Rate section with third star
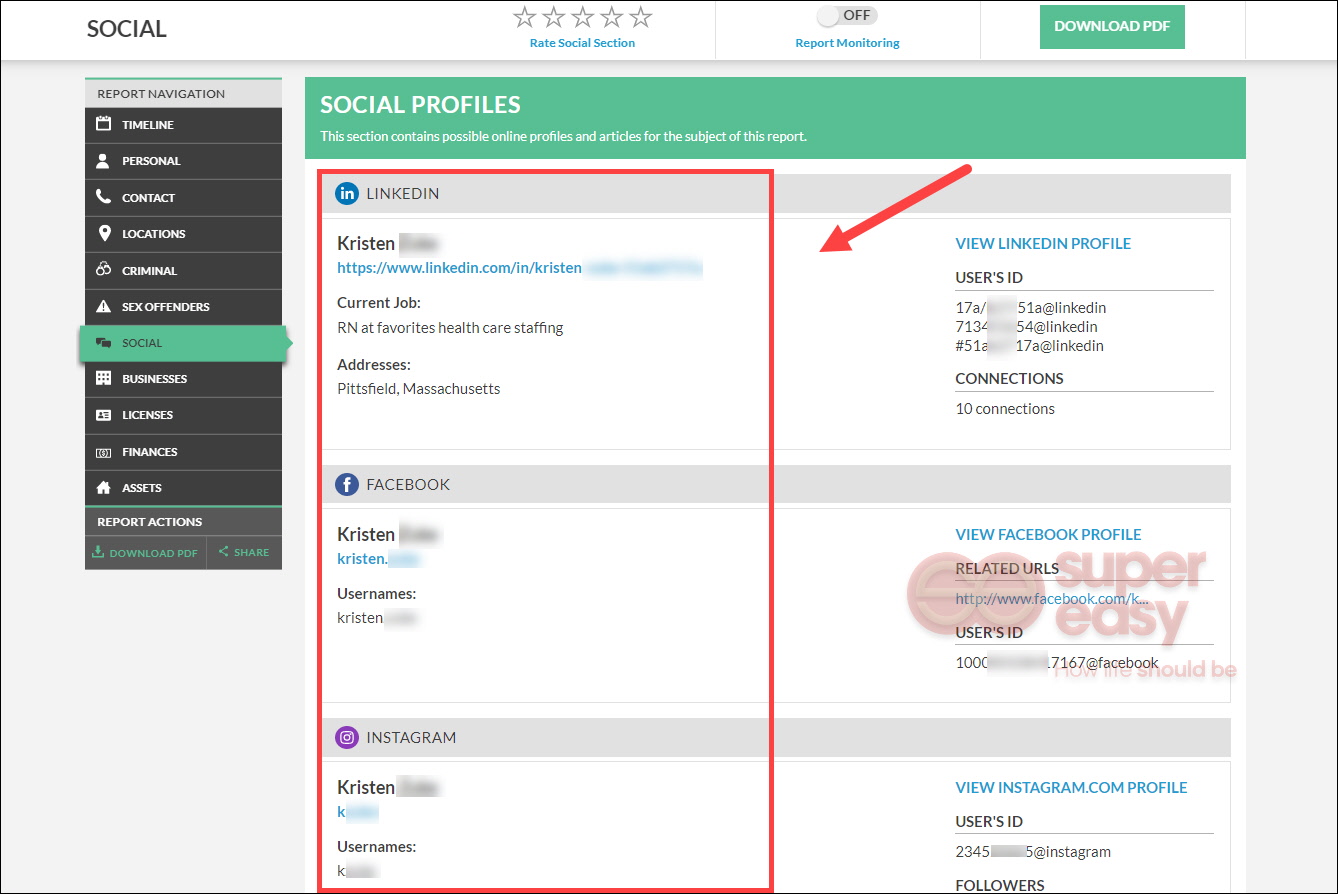The image size is (1338, 894). point(582,17)
